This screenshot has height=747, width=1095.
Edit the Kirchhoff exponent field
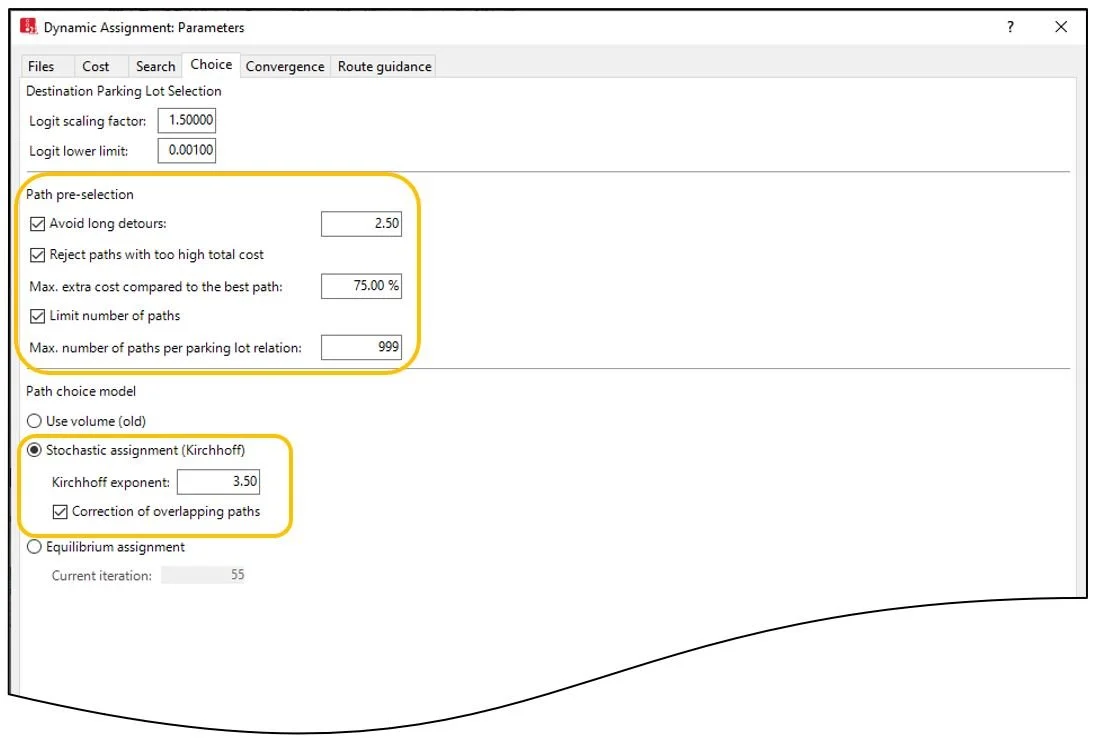tap(218, 482)
